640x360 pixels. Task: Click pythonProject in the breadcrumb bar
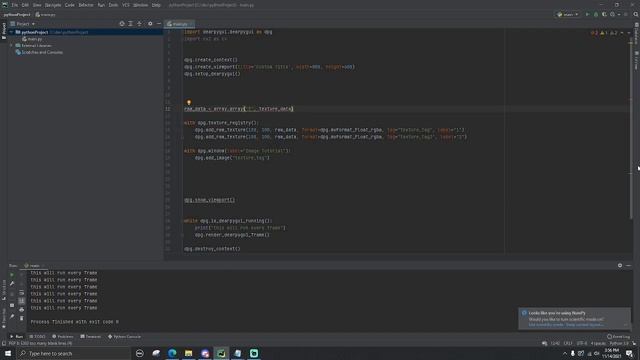tap(17, 14)
